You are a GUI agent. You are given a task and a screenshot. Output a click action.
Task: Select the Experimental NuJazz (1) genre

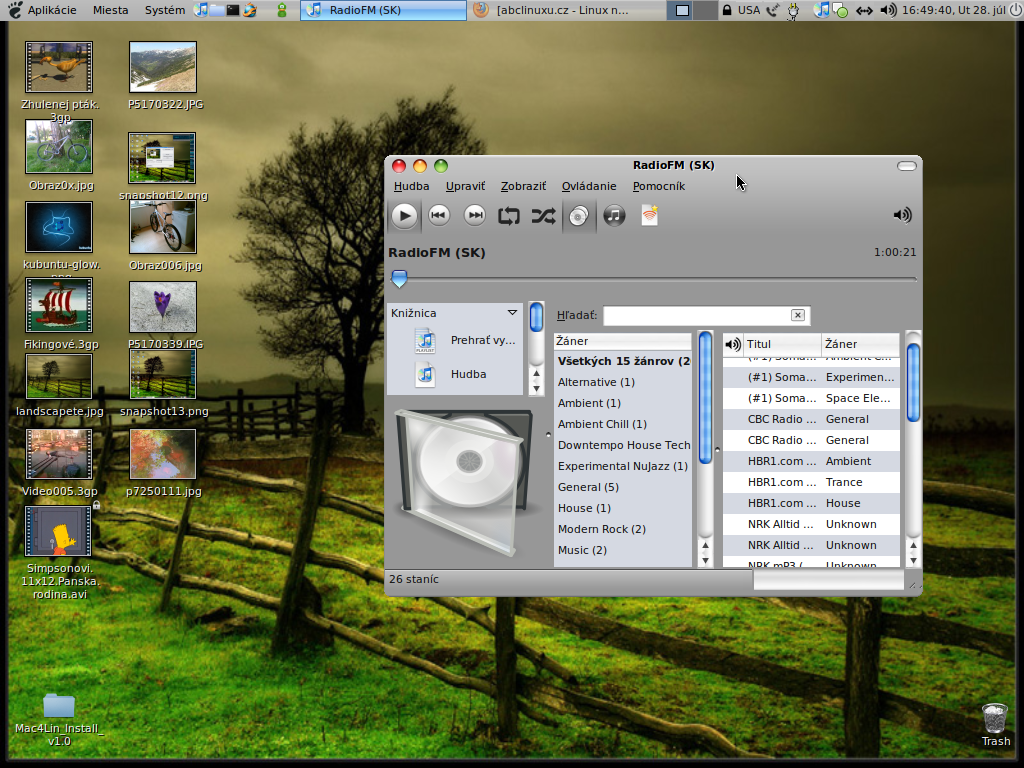point(622,466)
